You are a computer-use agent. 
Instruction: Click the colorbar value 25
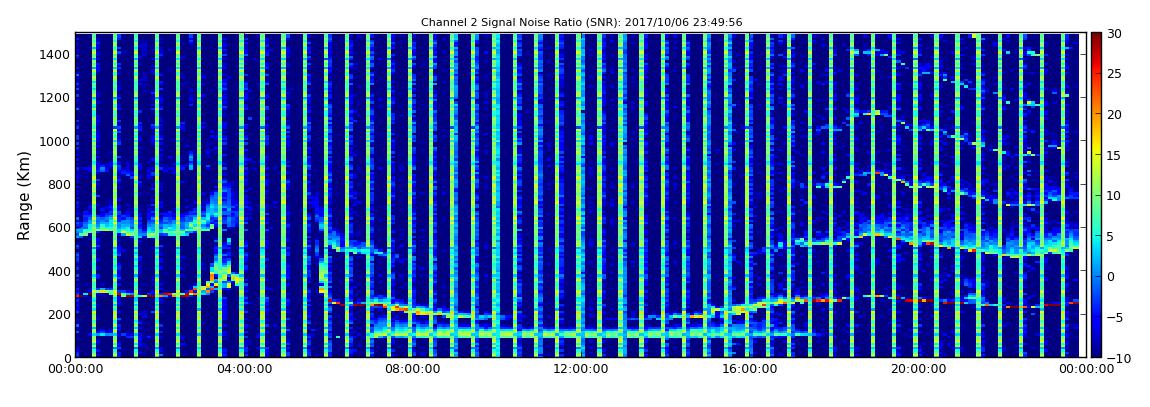coord(1115,73)
